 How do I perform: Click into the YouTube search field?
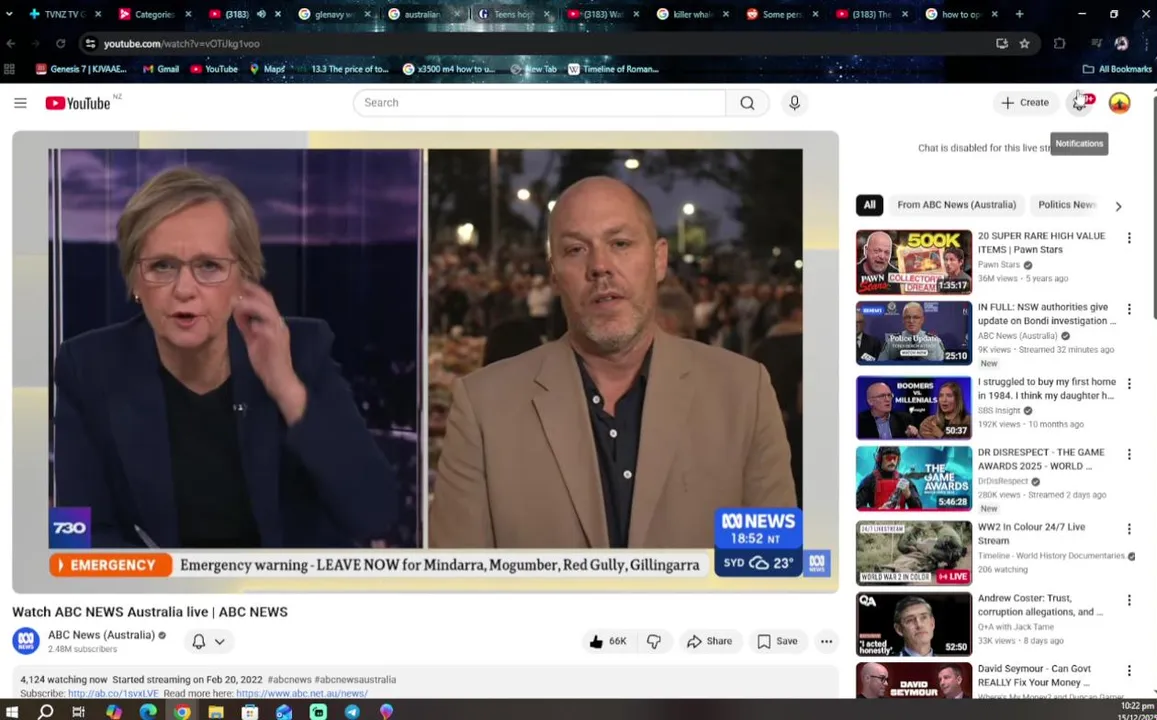pos(539,103)
